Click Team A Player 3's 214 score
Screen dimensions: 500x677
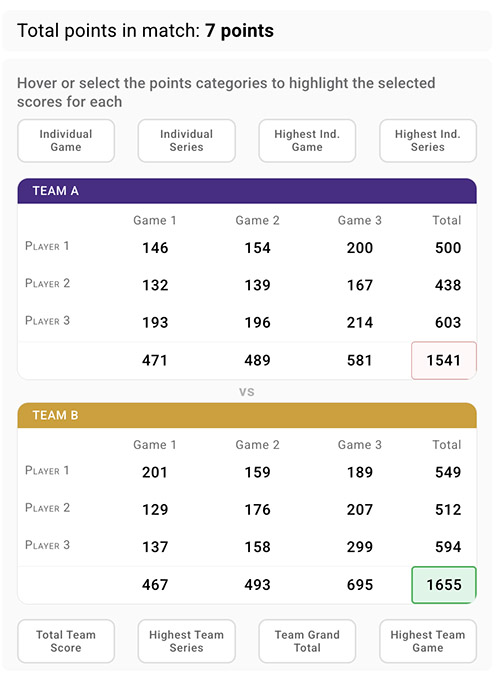[x=360, y=323]
